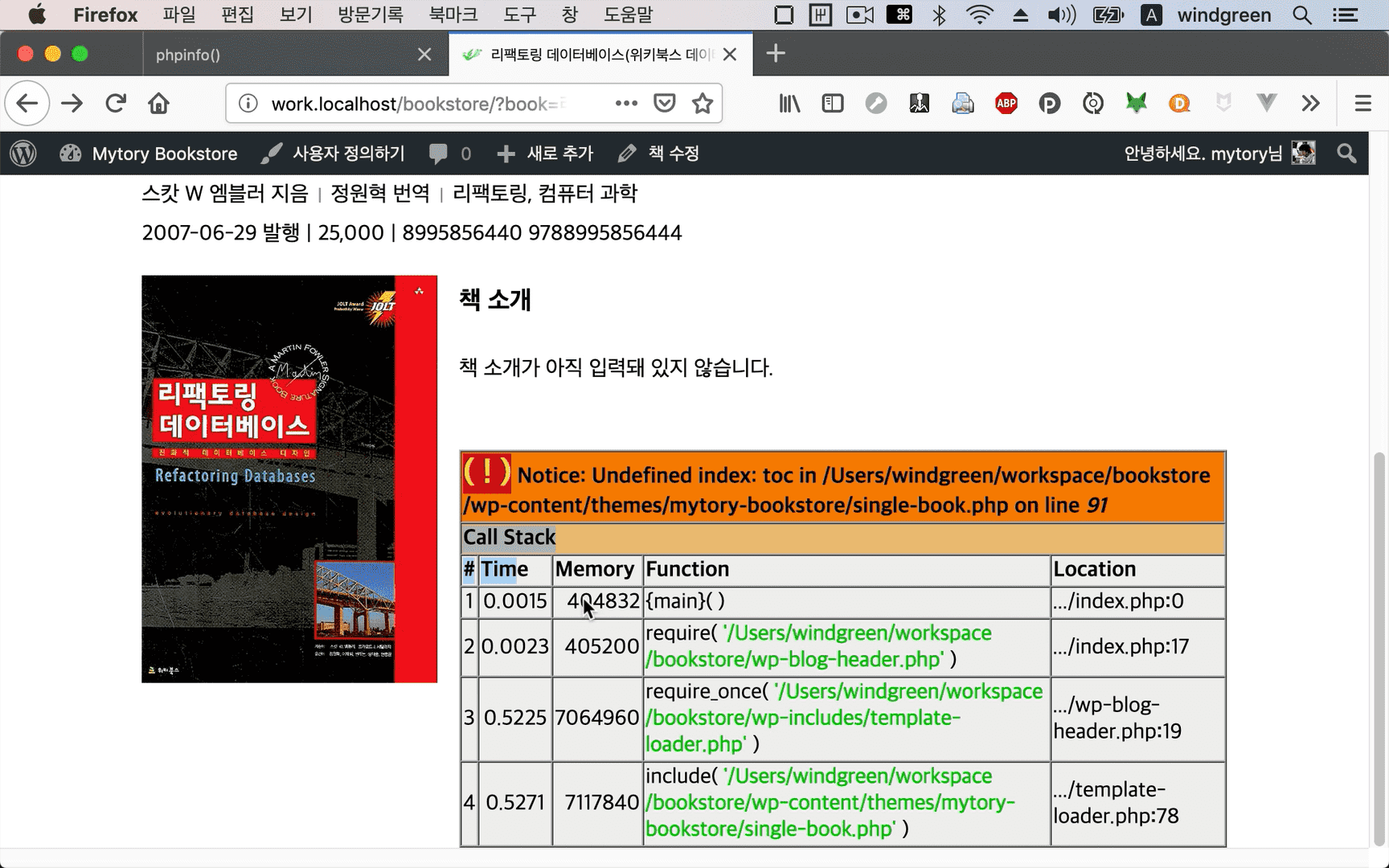Click 사용자 정의하기 customize link
Viewport: 1389px width, 868px height.
334,154
